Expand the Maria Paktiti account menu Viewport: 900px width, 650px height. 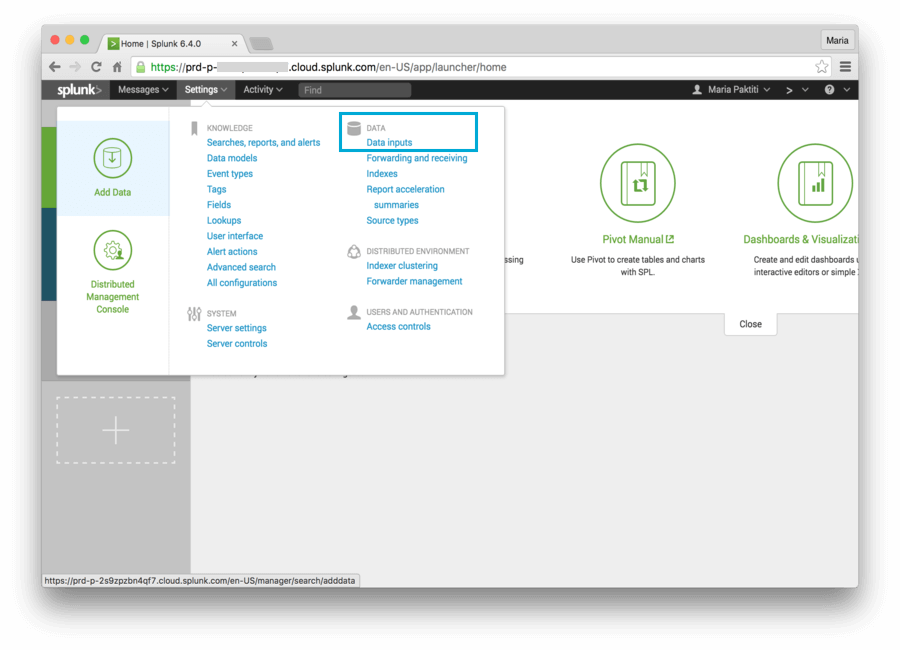[767, 90]
